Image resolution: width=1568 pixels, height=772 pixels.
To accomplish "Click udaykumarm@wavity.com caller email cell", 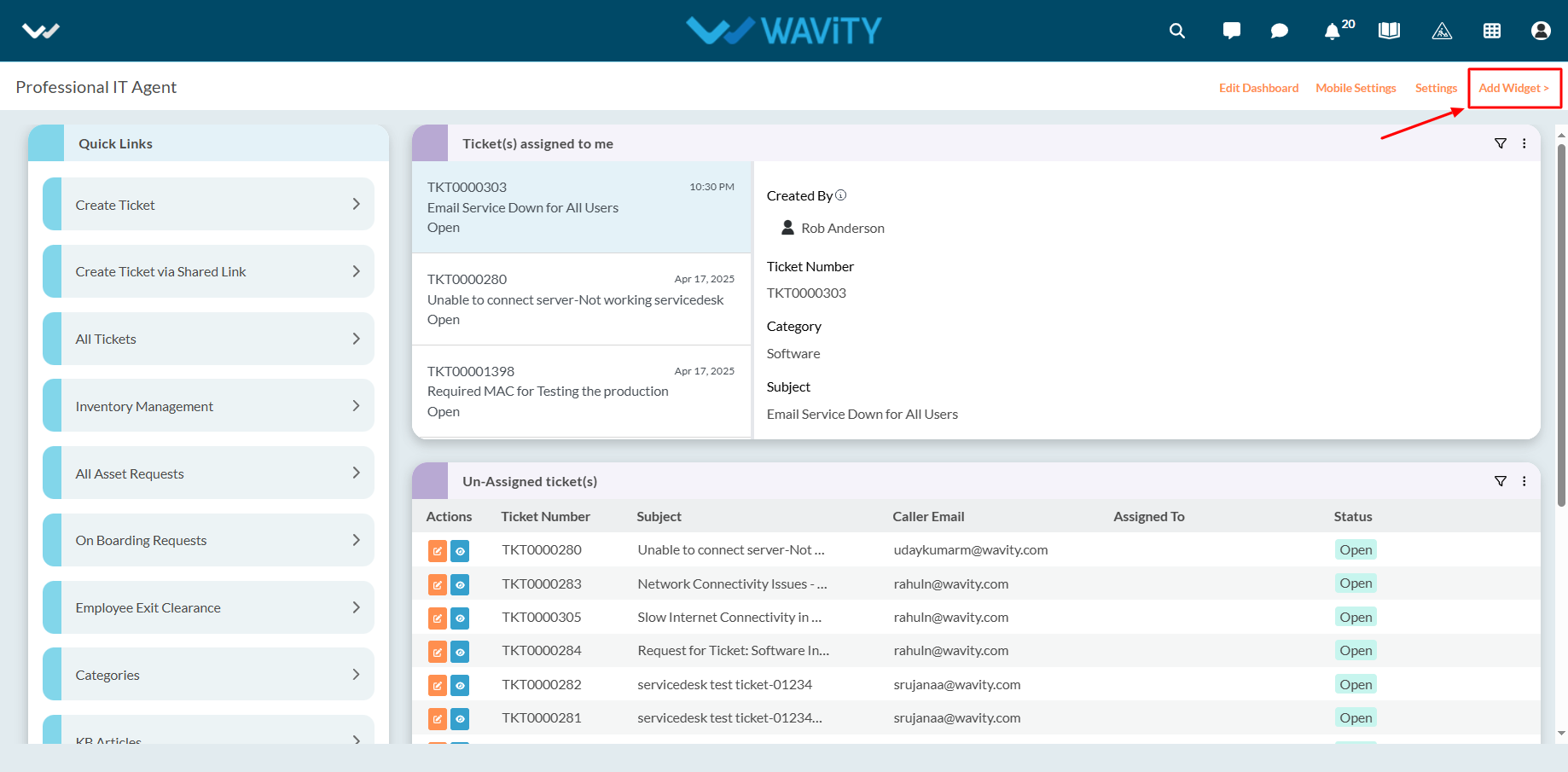I will coord(971,550).
